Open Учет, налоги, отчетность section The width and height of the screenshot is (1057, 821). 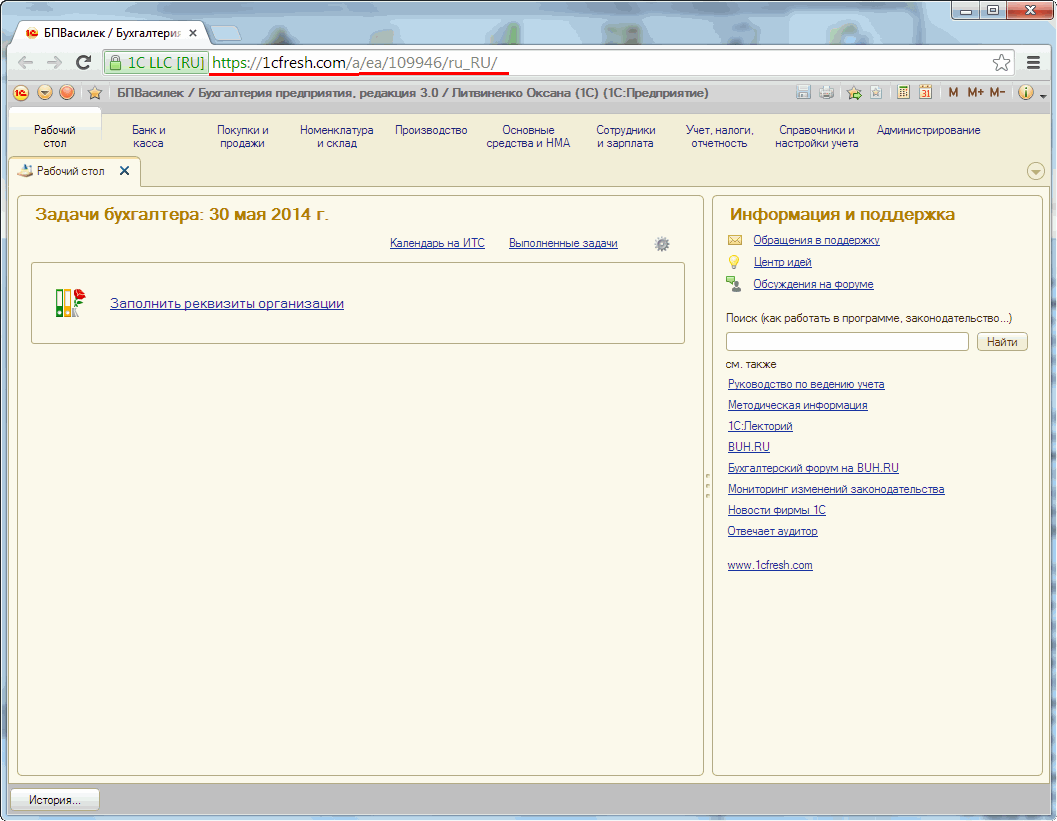click(x=719, y=136)
